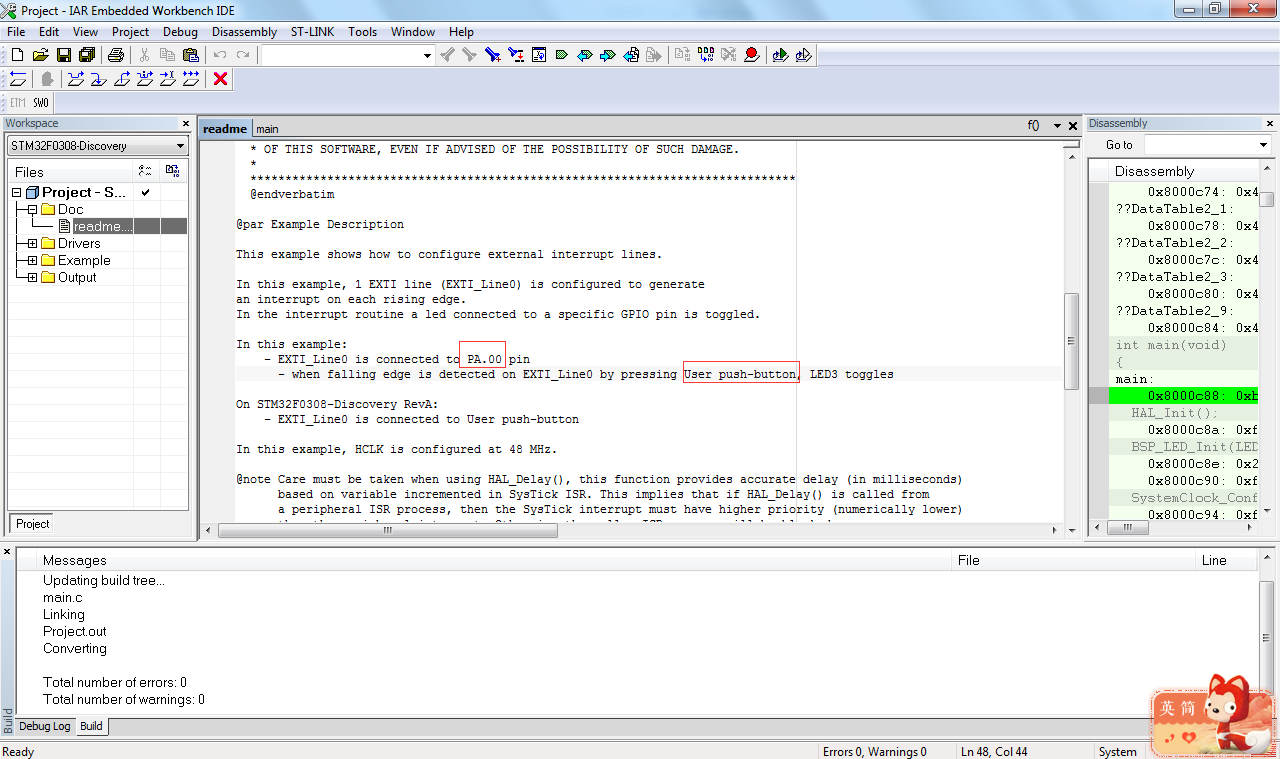1280x759 pixels.
Task: Toggle breakpoint with the red circle icon
Action: [x=751, y=55]
